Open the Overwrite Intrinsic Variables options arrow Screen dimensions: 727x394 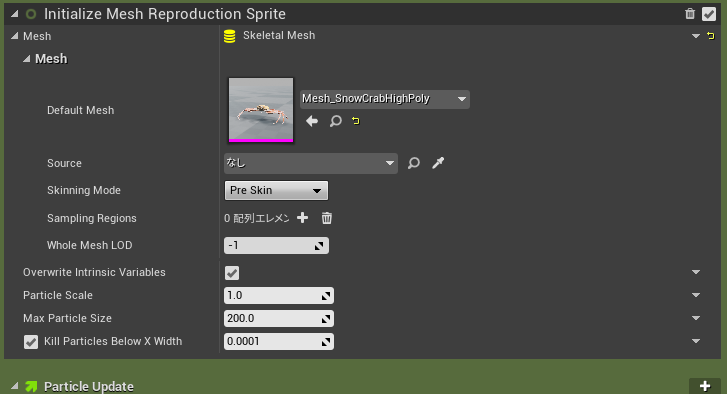(x=695, y=272)
